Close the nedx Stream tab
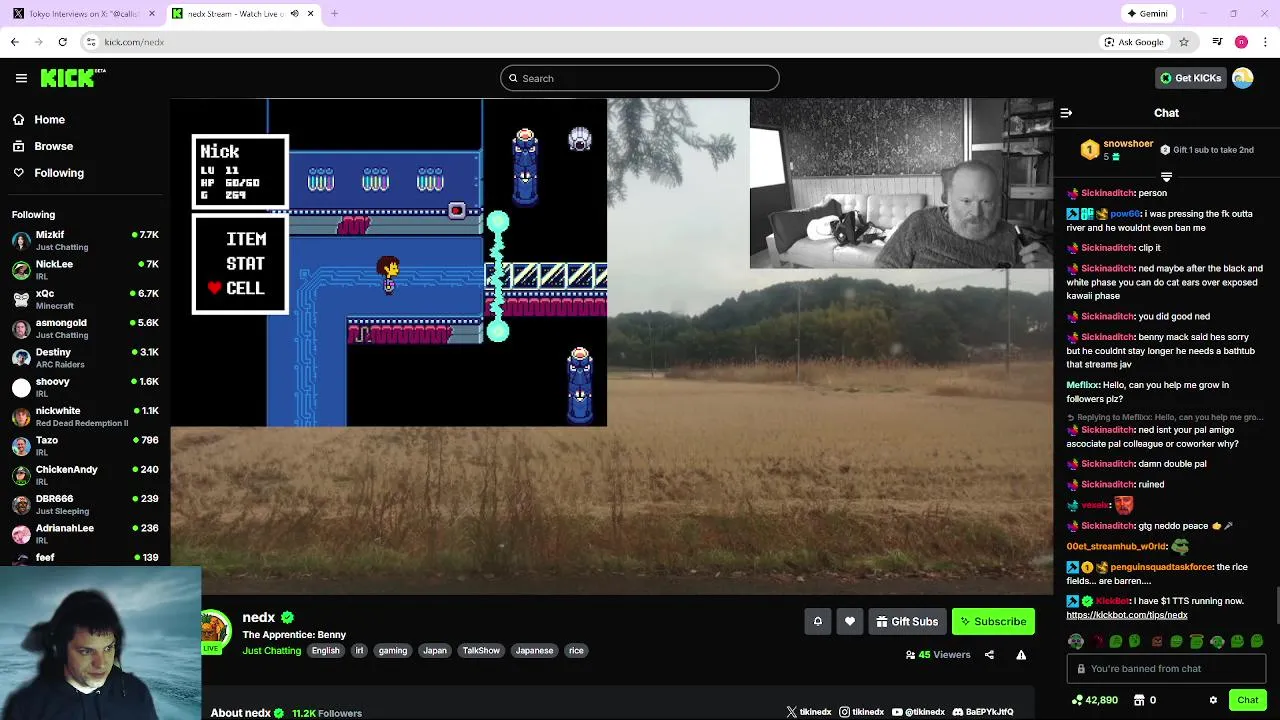This screenshot has height=720, width=1280. 310,14
